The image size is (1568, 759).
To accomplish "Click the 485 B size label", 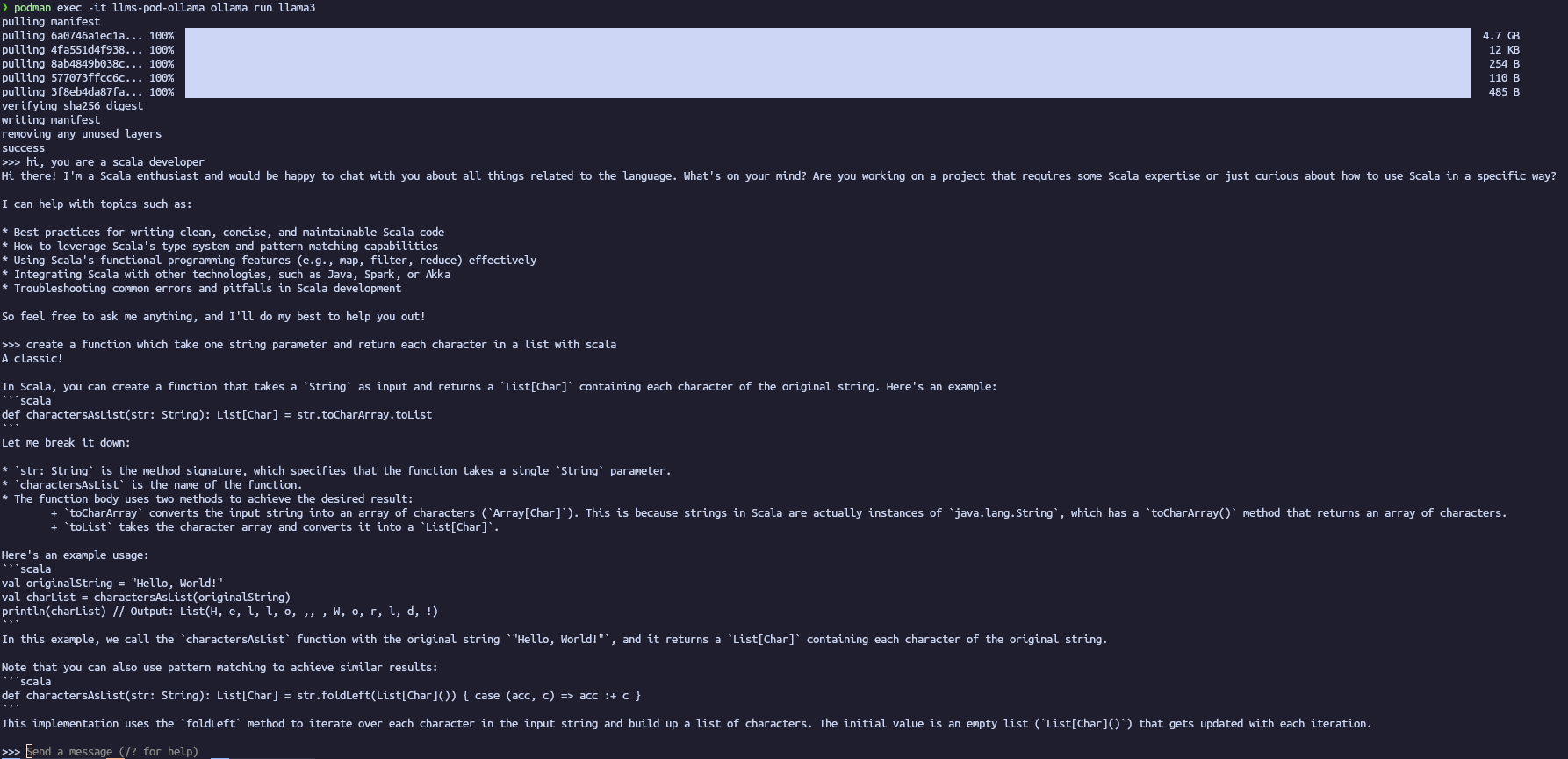I will 1504,92.
